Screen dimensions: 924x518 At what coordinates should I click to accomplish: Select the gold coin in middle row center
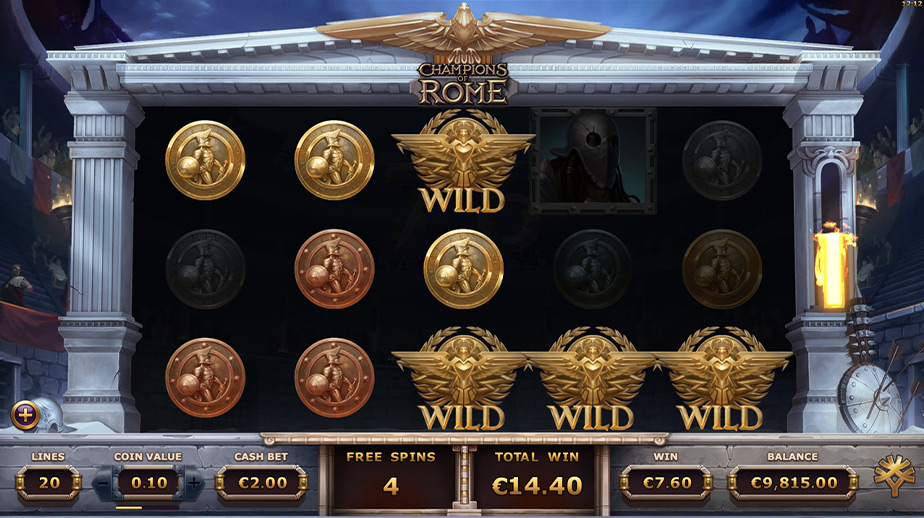[x=463, y=269]
